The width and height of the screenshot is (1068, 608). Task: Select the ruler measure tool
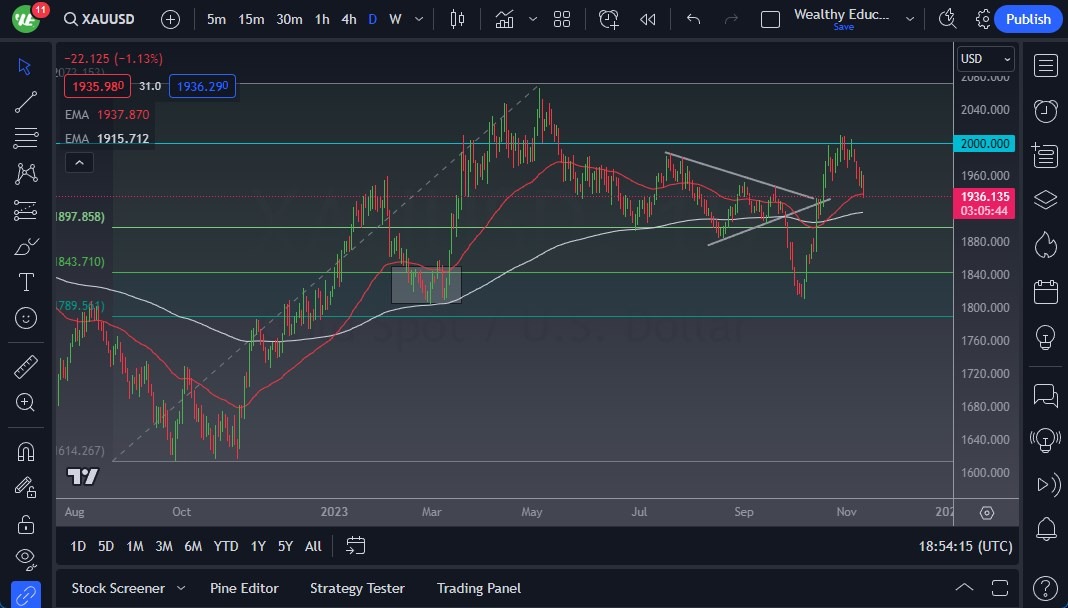point(26,367)
